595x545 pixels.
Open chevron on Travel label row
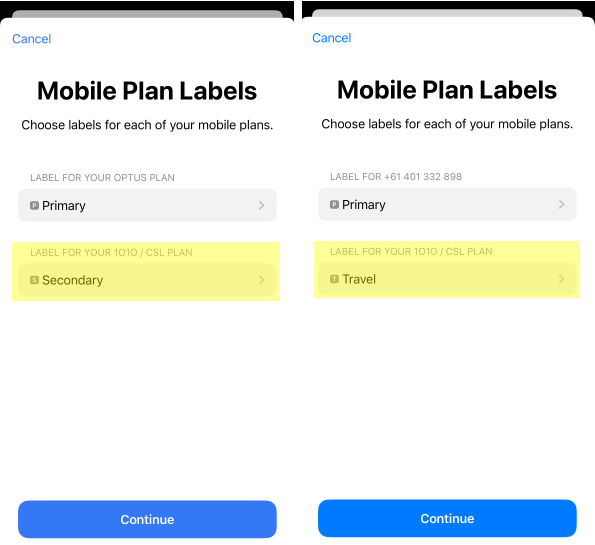[x=561, y=279]
